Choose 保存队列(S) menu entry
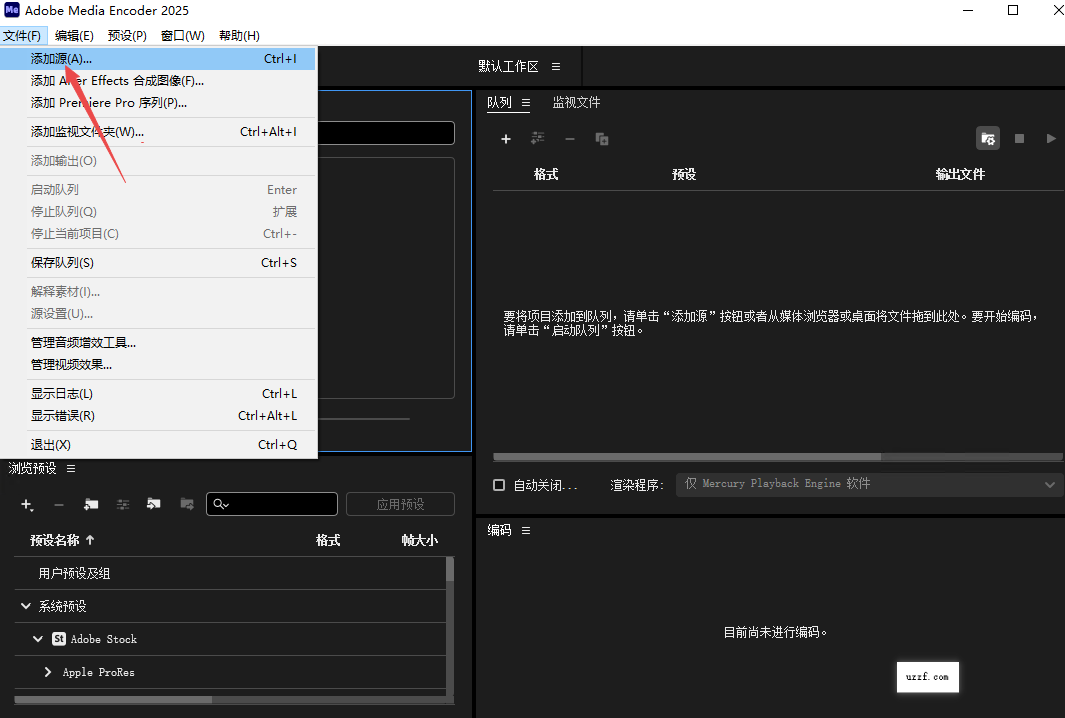Screen dimensions: 1065x718 point(62,263)
